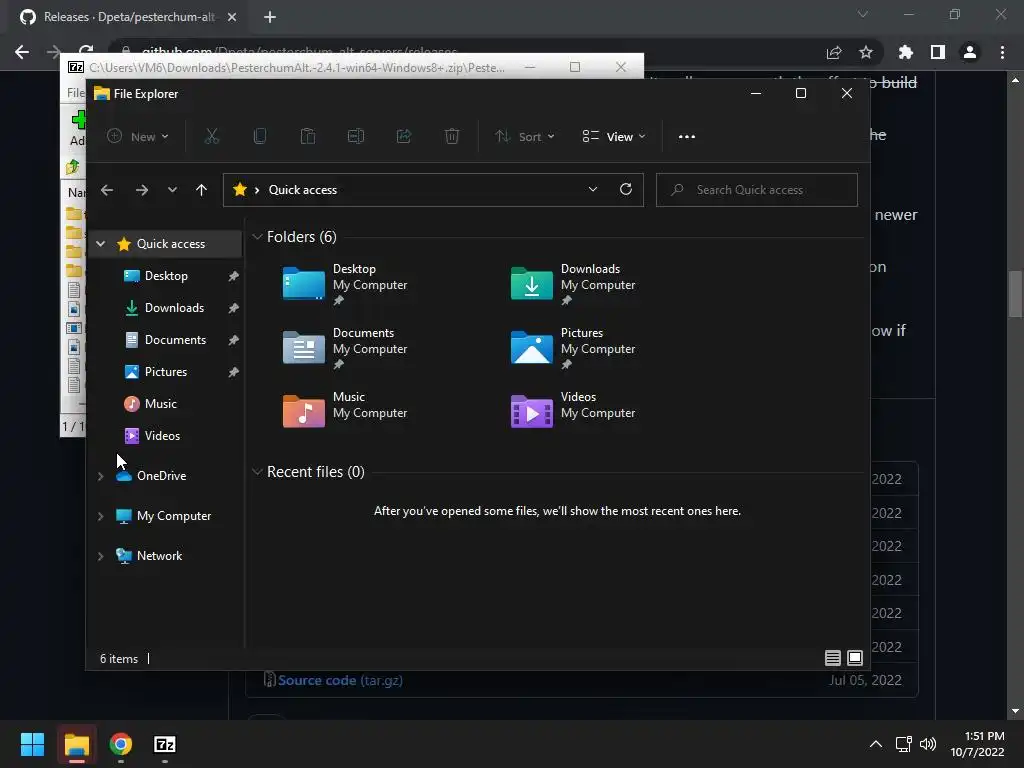The width and height of the screenshot is (1024, 768).
Task: Click the pin icon next to Documents in sidebar
Action: [x=233, y=340]
